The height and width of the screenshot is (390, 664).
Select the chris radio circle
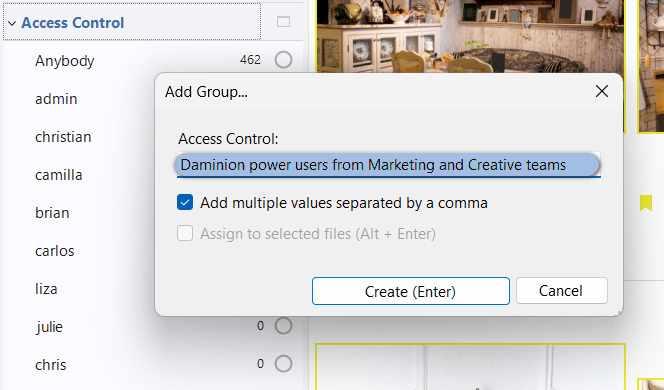[x=283, y=364]
